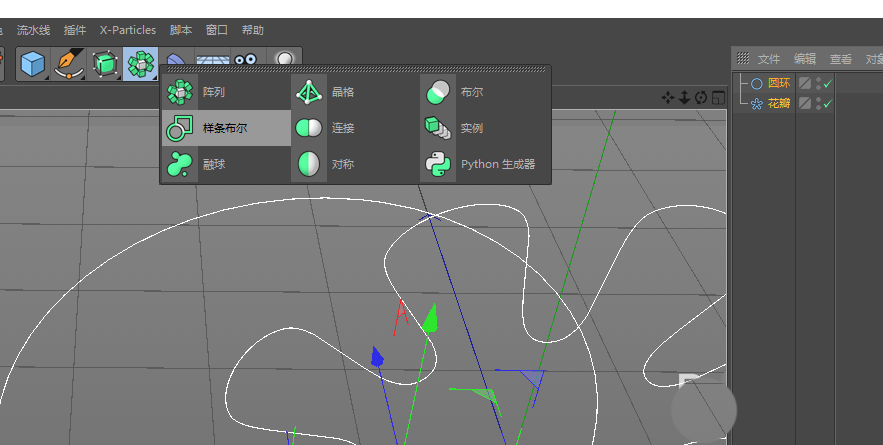Click the 连接 (Connect) generator icon

(309, 128)
